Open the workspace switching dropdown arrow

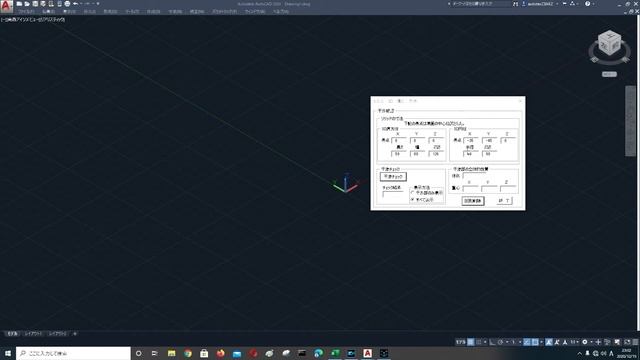click(x=591, y=342)
